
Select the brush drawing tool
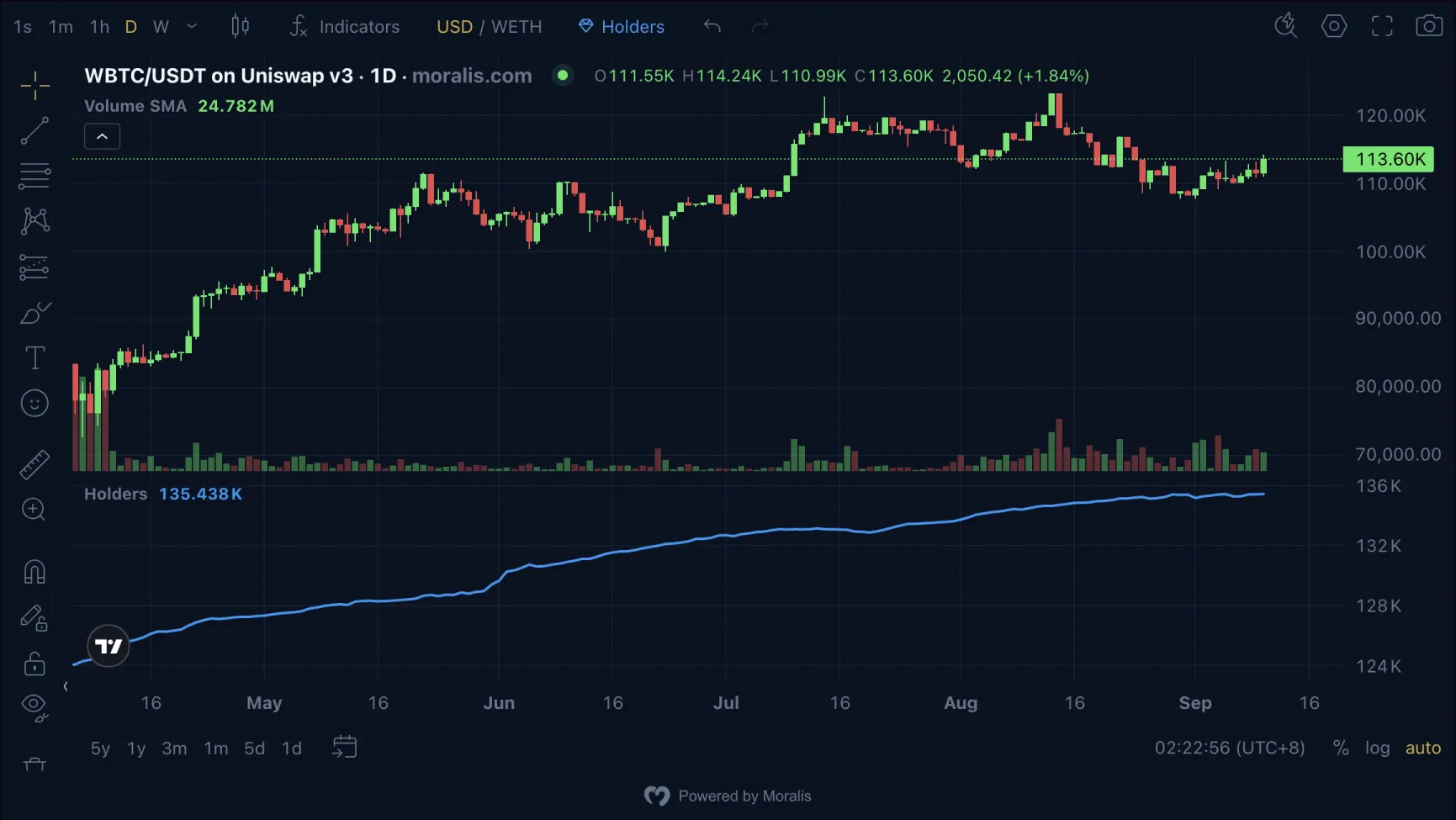[x=34, y=311]
